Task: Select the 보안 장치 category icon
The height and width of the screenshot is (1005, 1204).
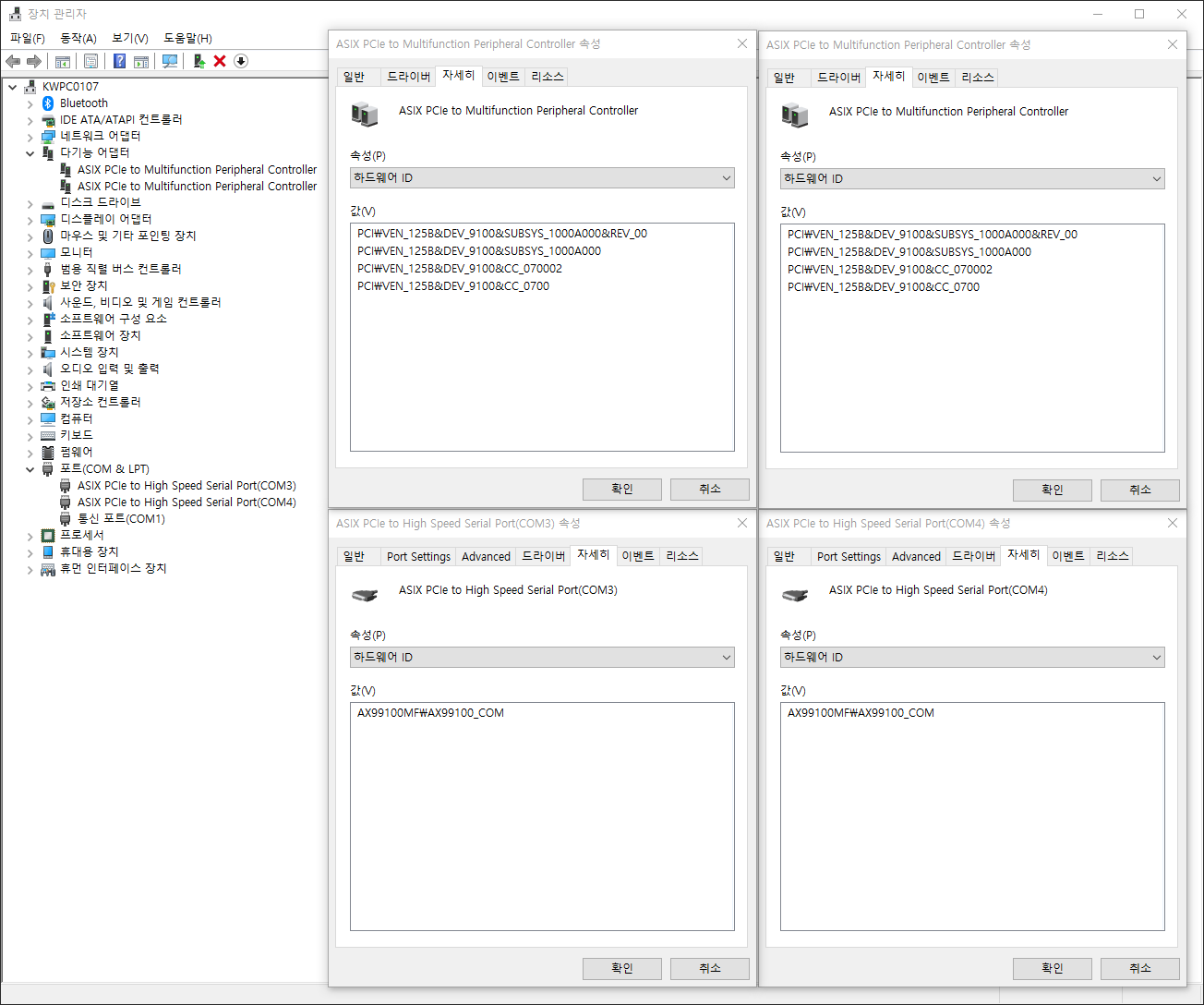Action: [x=48, y=286]
